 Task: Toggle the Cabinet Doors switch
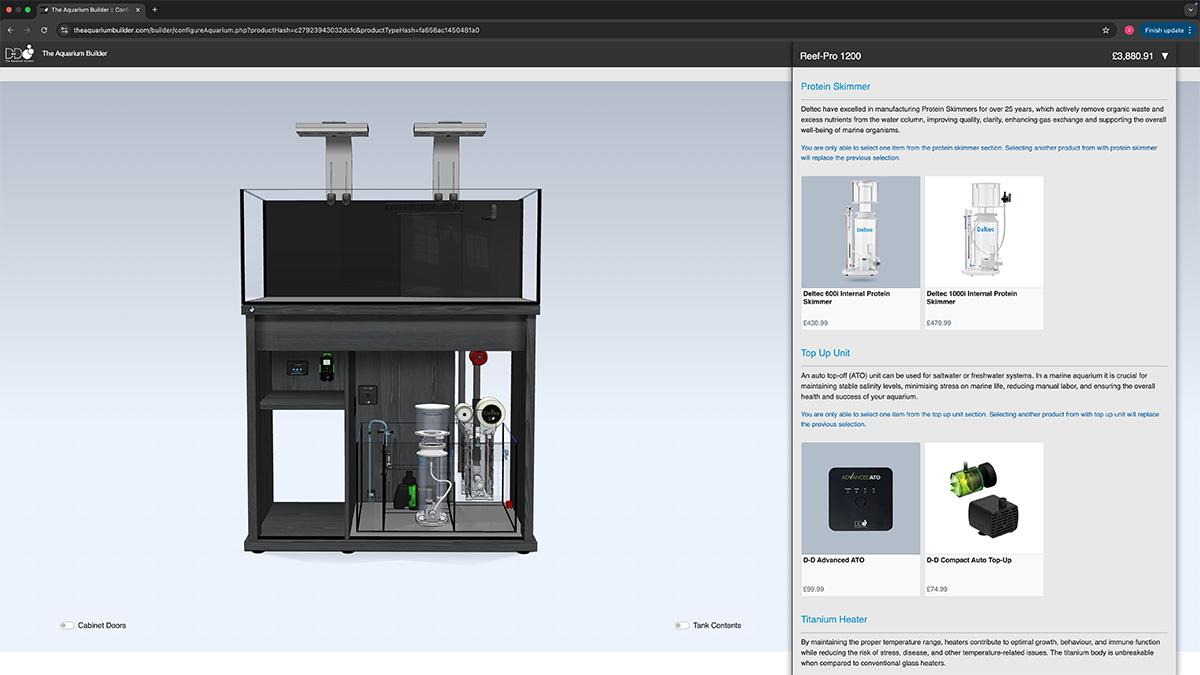point(66,625)
